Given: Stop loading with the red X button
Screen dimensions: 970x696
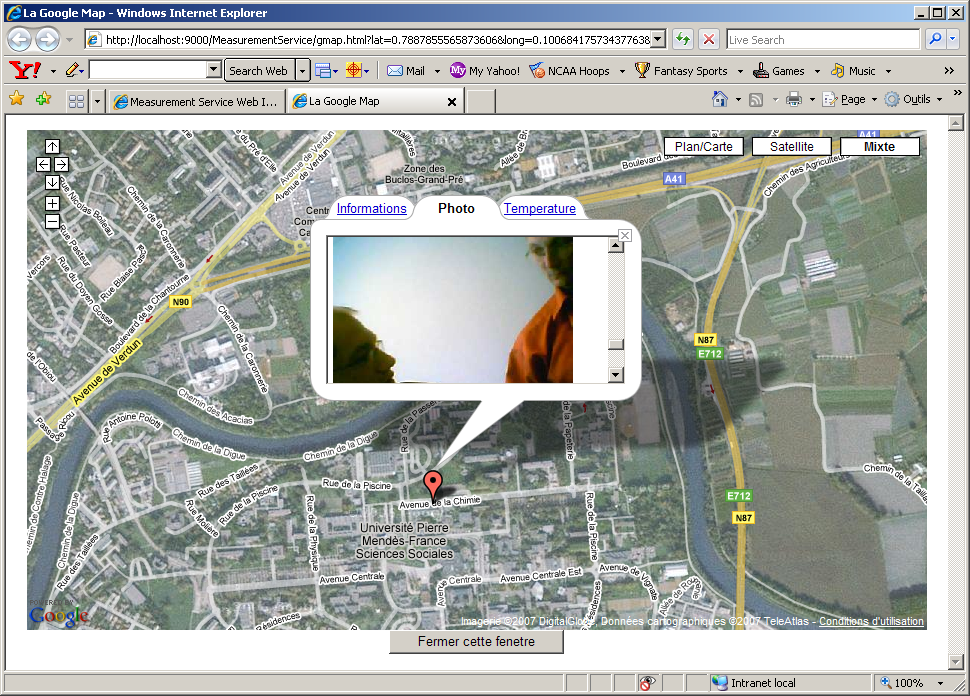Looking at the screenshot, I should click(x=709, y=40).
